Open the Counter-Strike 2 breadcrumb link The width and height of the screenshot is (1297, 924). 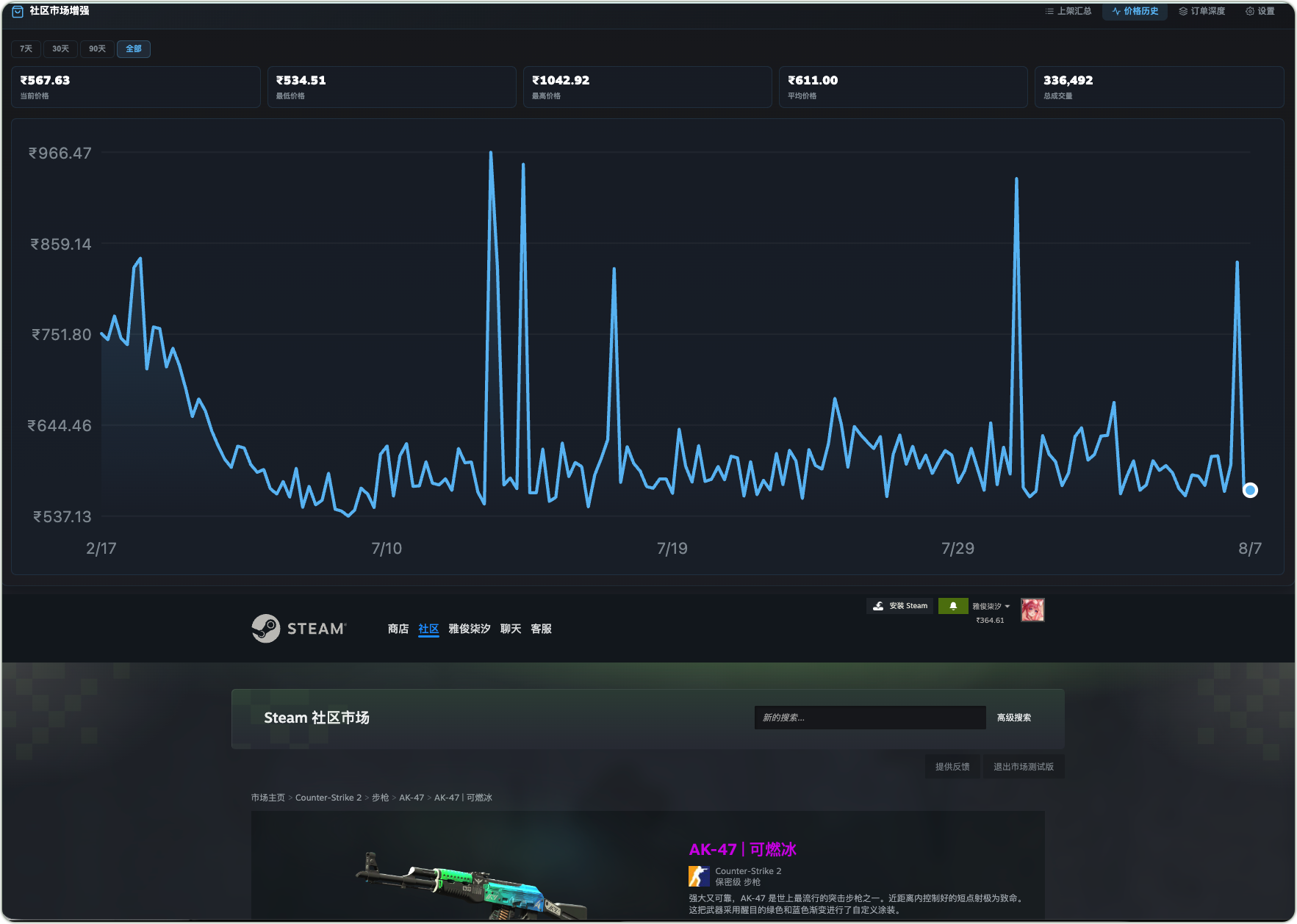point(328,798)
